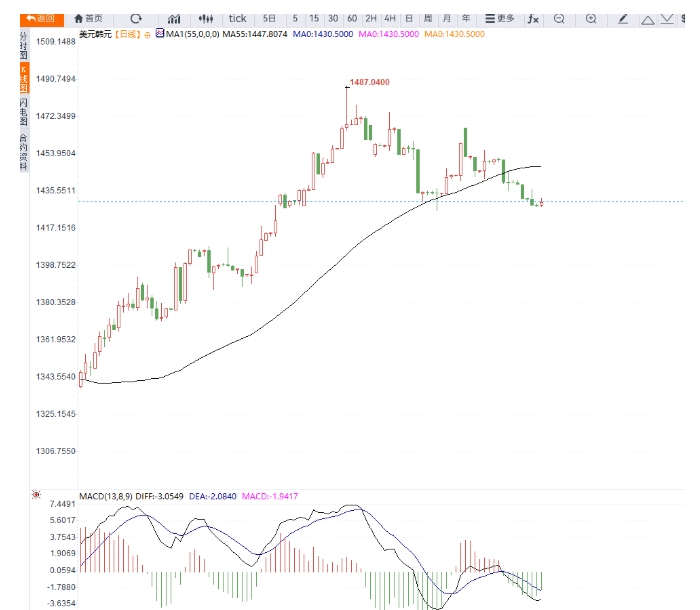This screenshot has height=610, width=700.
Task: Open the 分时图 side tab
Action: (24, 46)
